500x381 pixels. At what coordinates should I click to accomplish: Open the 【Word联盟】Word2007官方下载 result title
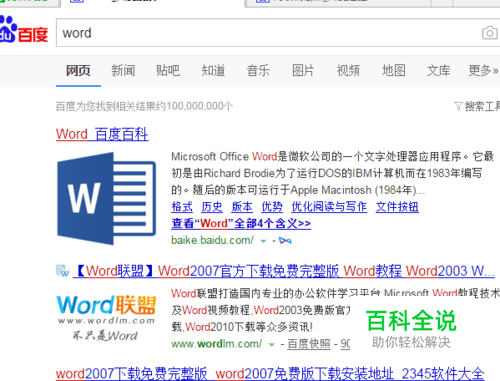click(283, 271)
